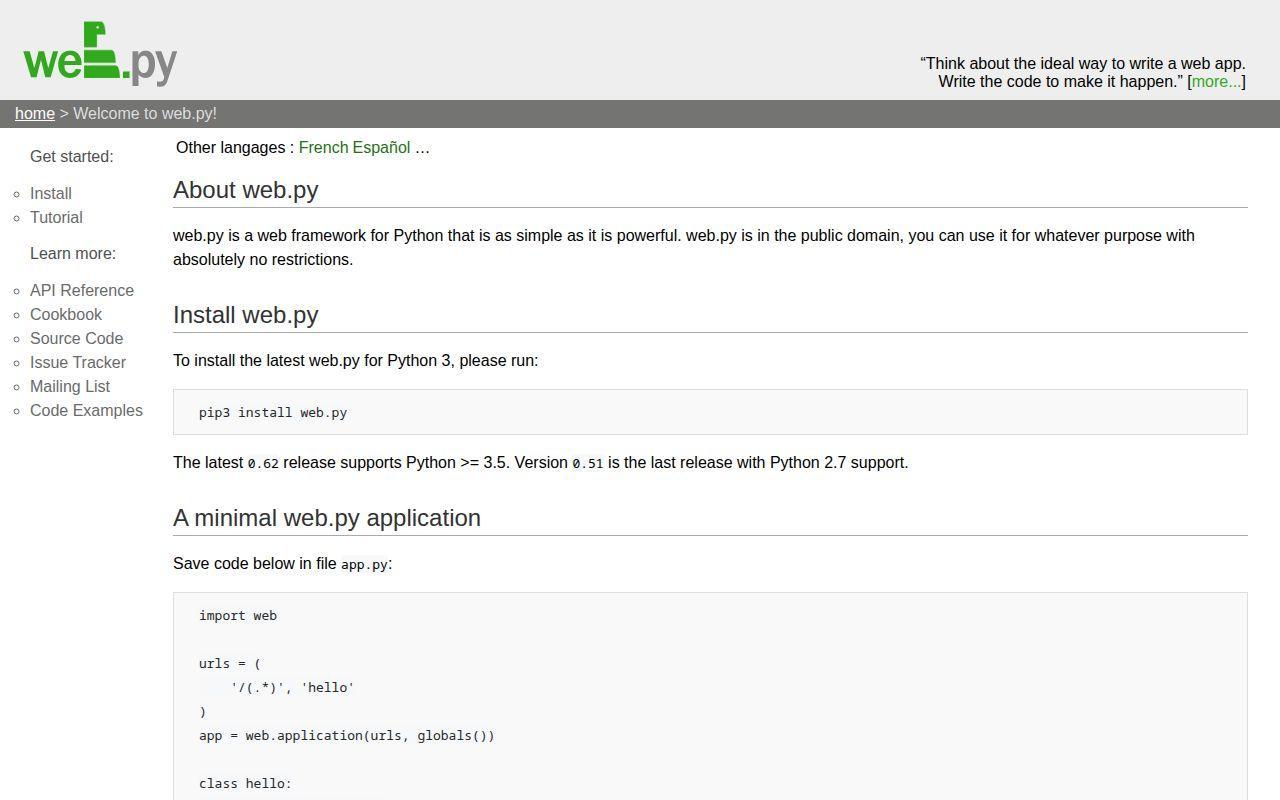This screenshot has height=800, width=1280.
Task: Click the "Learn more:" sidebar label
Action: tap(73, 254)
